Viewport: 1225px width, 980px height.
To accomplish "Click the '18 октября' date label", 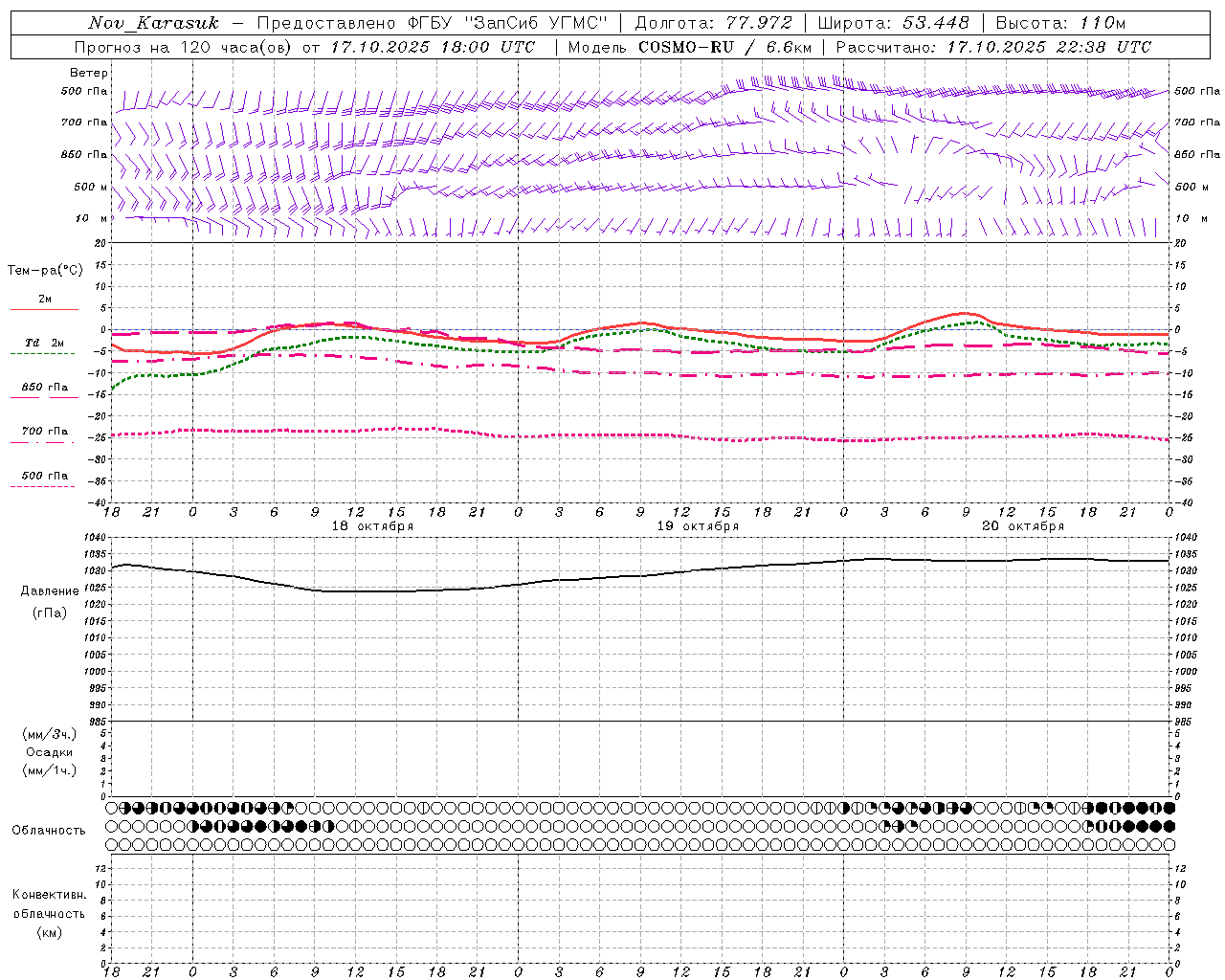I will tap(372, 526).
